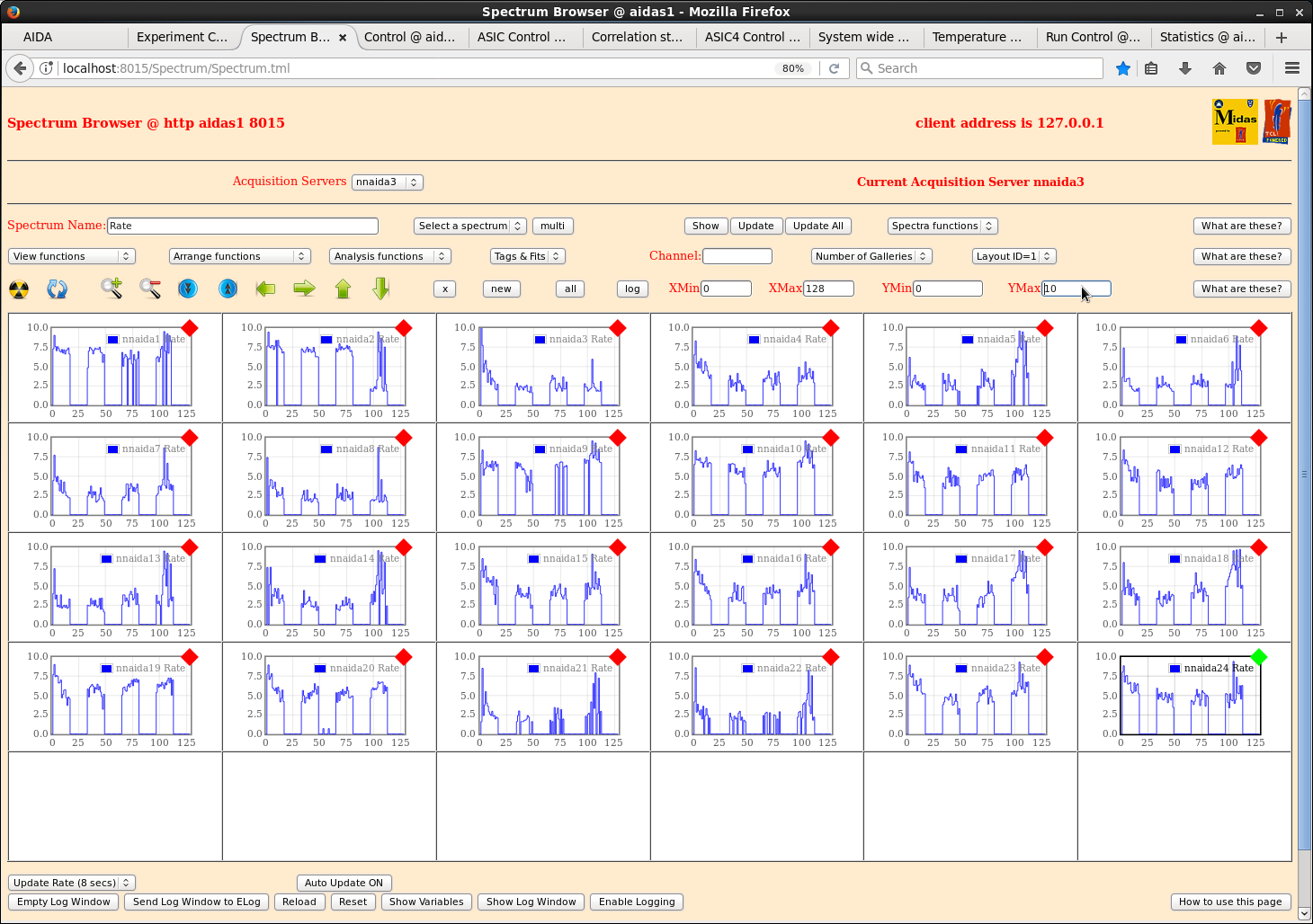
Task: Toggle green diamond marker on nnaida24 Rate
Action: tap(1259, 657)
